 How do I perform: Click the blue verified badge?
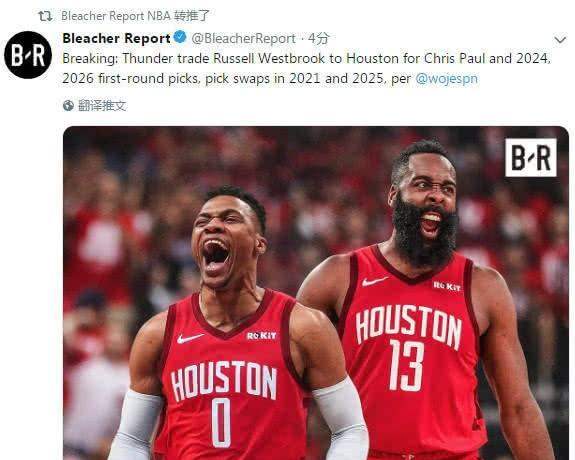click(x=180, y=37)
